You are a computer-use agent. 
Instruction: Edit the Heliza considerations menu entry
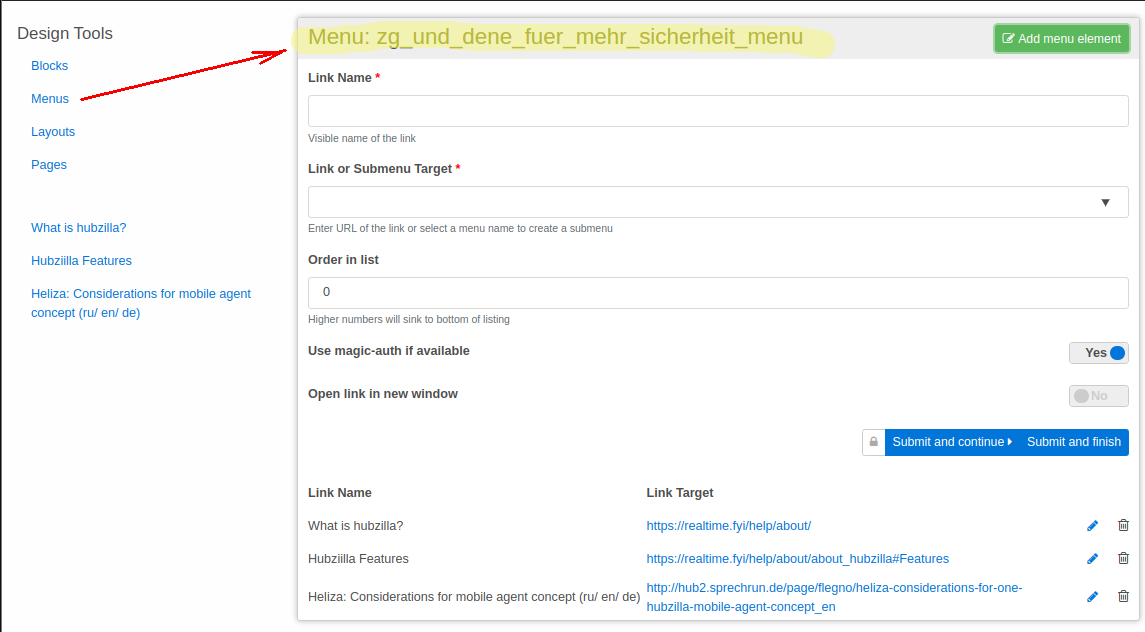[1092, 597]
